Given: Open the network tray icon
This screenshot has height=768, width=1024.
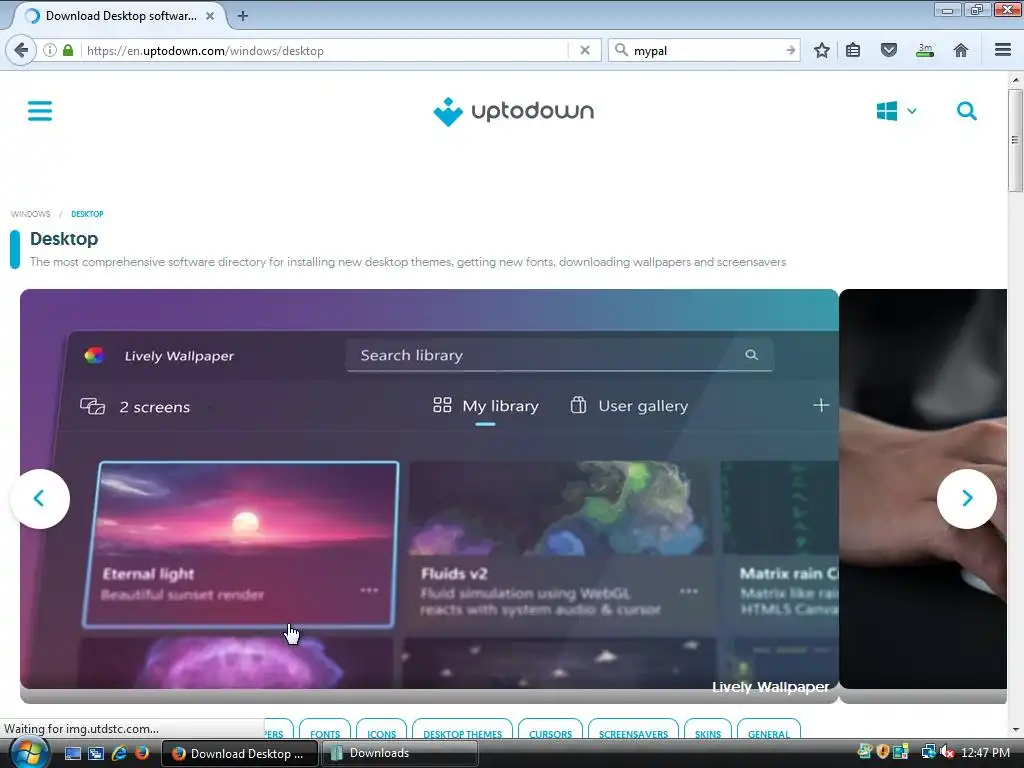Looking at the screenshot, I should tap(928, 752).
